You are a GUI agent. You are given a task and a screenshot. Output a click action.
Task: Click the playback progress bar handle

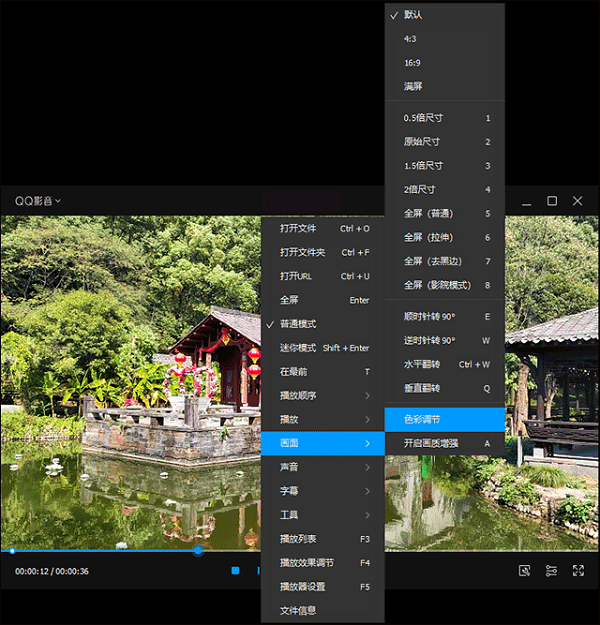click(198, 550)
